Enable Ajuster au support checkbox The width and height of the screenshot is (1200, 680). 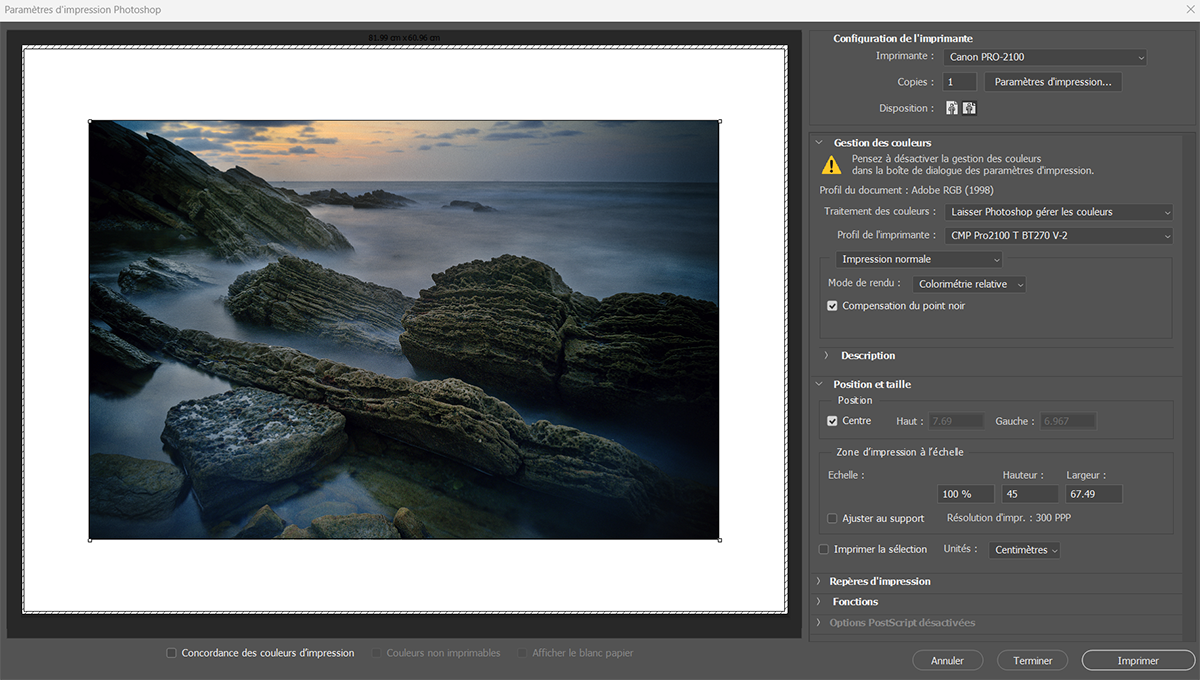[832, 518]
